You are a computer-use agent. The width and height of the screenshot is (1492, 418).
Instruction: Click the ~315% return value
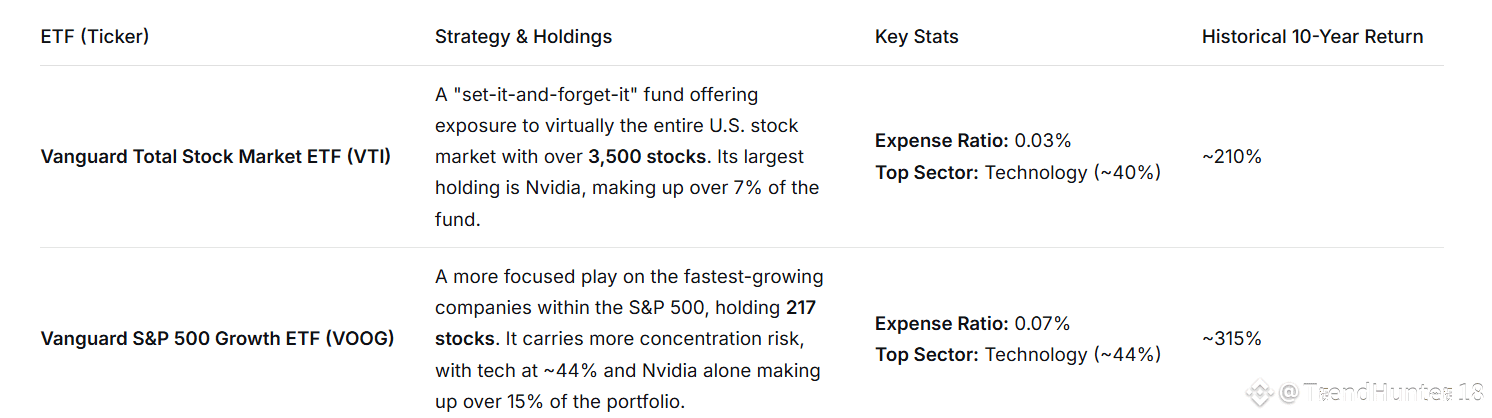tap(1232, 339)
